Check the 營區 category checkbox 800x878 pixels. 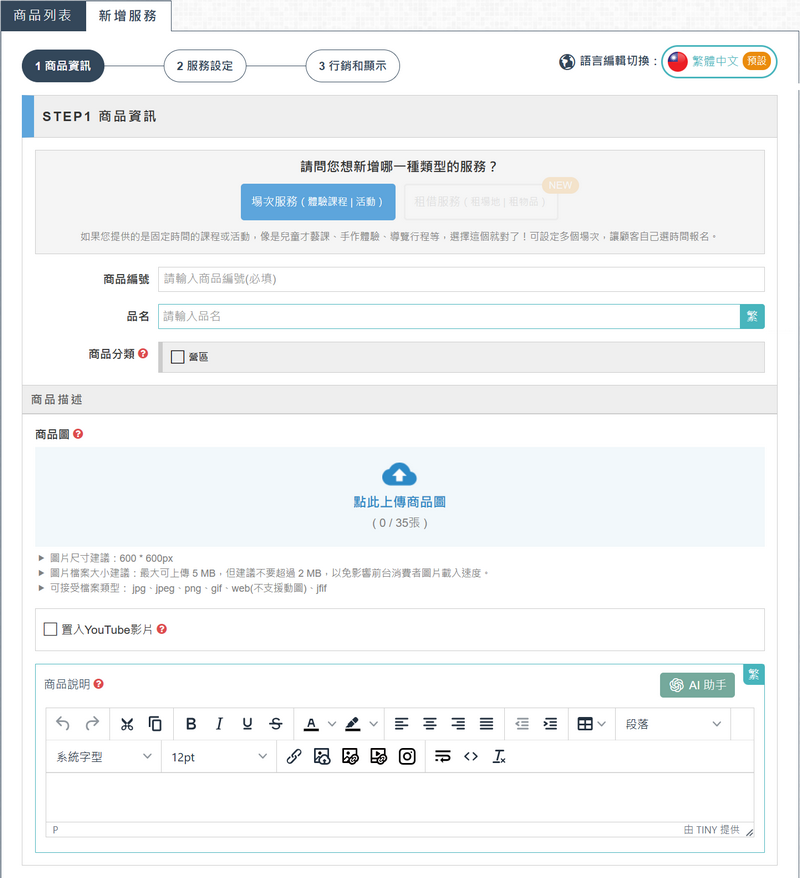178,357
